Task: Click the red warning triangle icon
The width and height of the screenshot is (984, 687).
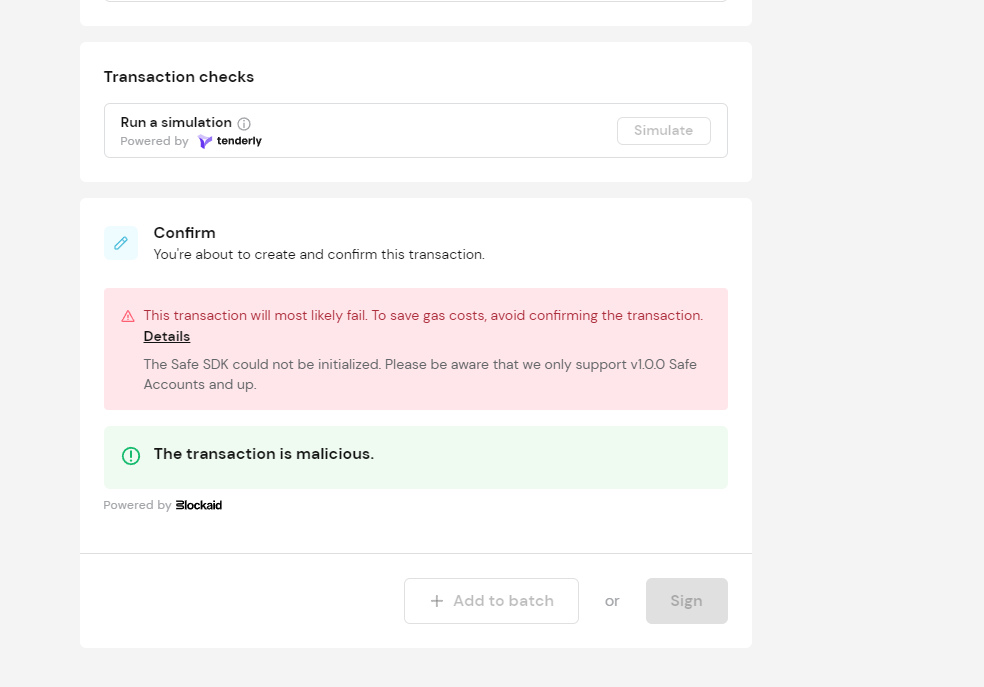Action: click(128, 316)
